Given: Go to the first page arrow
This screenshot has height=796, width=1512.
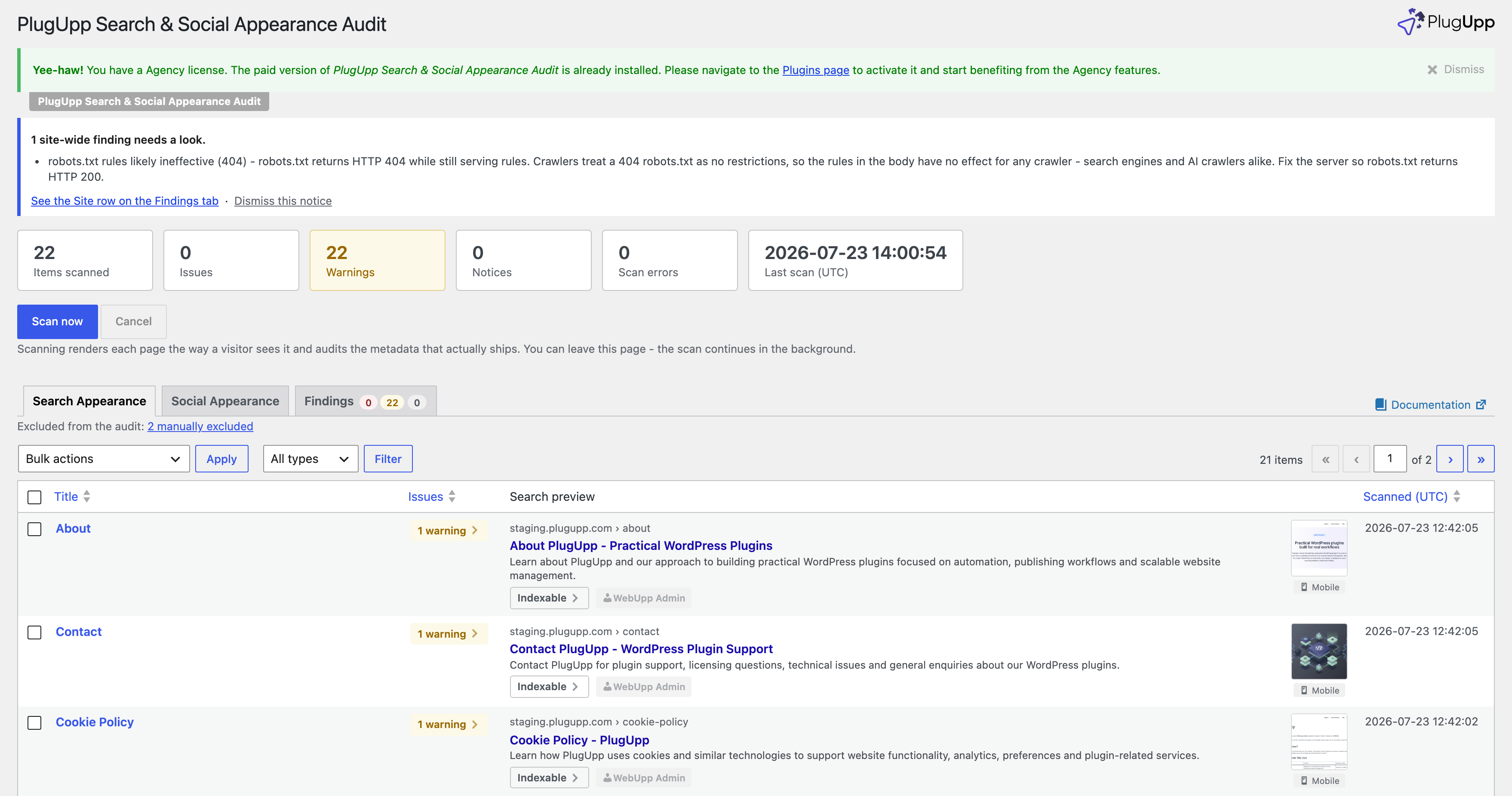Looking at the screenshot, I should pyautogui.click(x=1325, y=460).
